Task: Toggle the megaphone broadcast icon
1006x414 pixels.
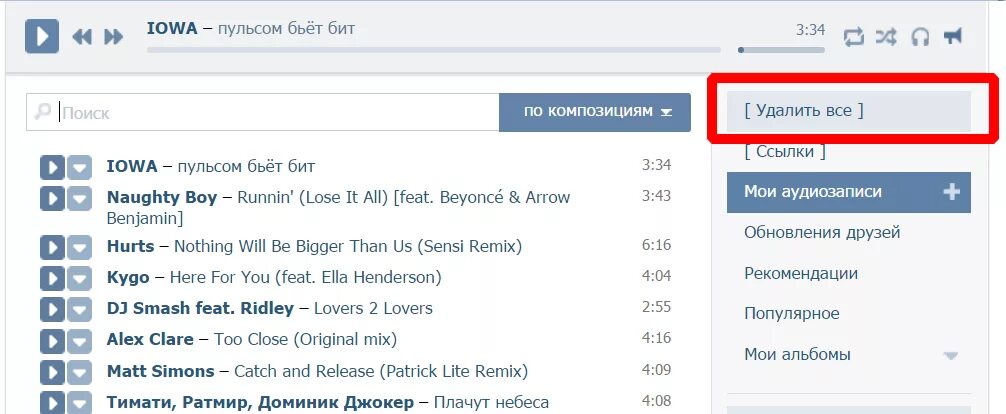Action: click(953, 36)
